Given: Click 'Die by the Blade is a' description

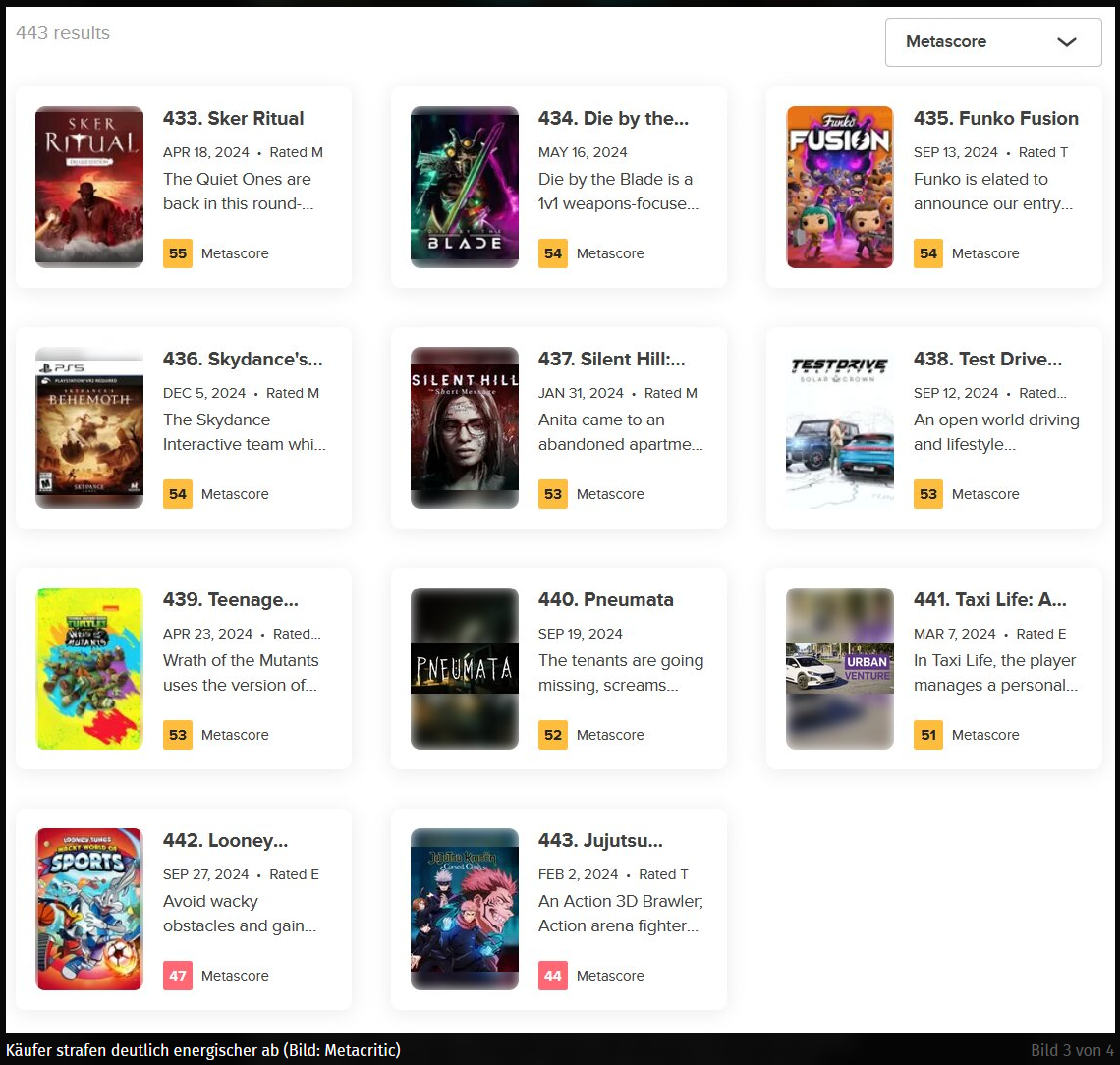Looking at the screenshot, I should (x=618, y=192).
